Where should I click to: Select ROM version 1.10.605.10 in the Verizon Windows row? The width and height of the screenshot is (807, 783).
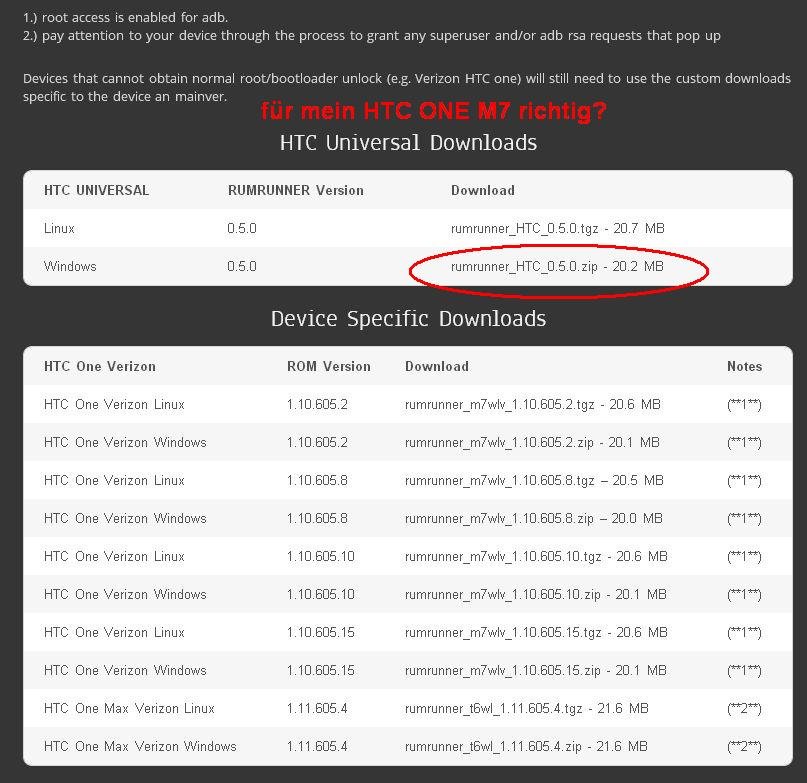[321, 595]
